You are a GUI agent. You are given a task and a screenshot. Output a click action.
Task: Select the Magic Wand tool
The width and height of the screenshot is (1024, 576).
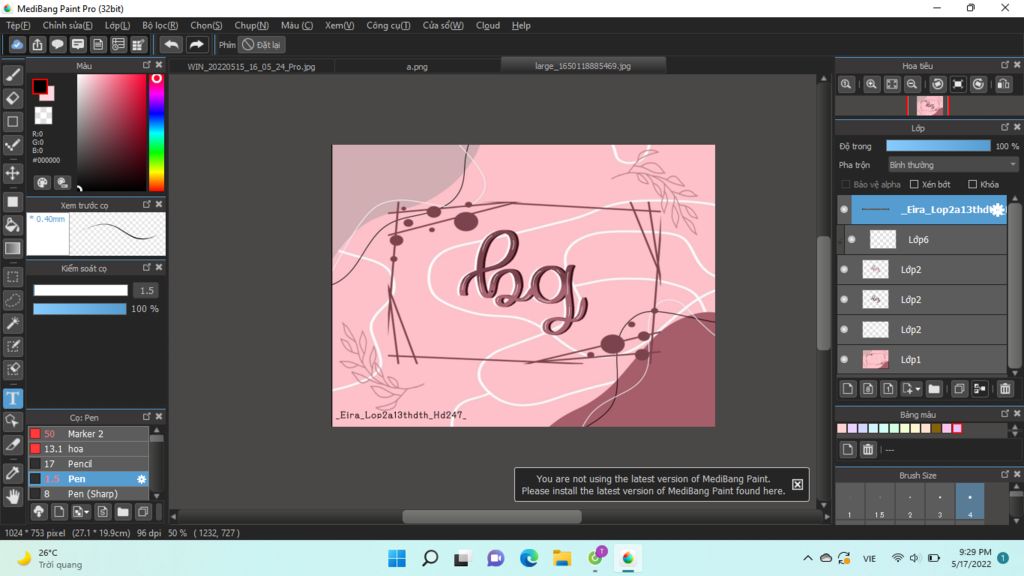point(12,323)
